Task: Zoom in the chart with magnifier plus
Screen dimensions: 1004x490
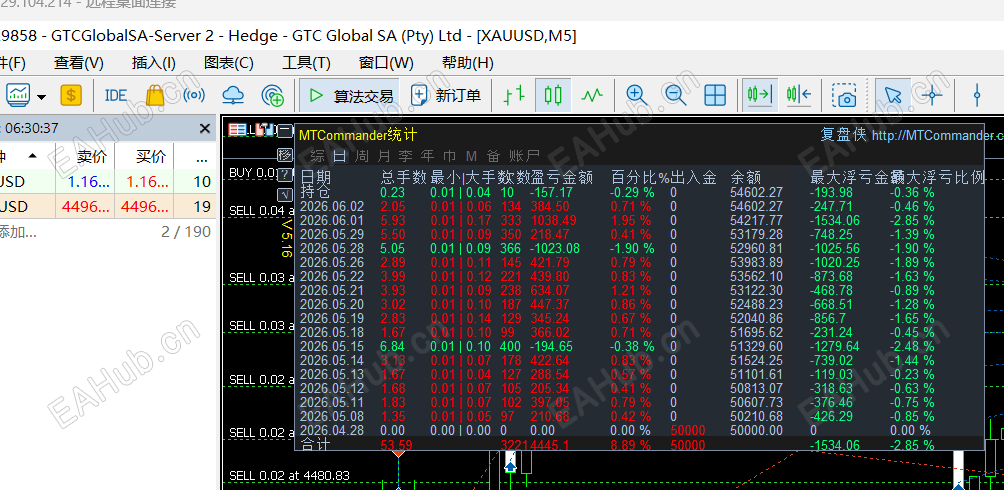Action: [636, 95]
